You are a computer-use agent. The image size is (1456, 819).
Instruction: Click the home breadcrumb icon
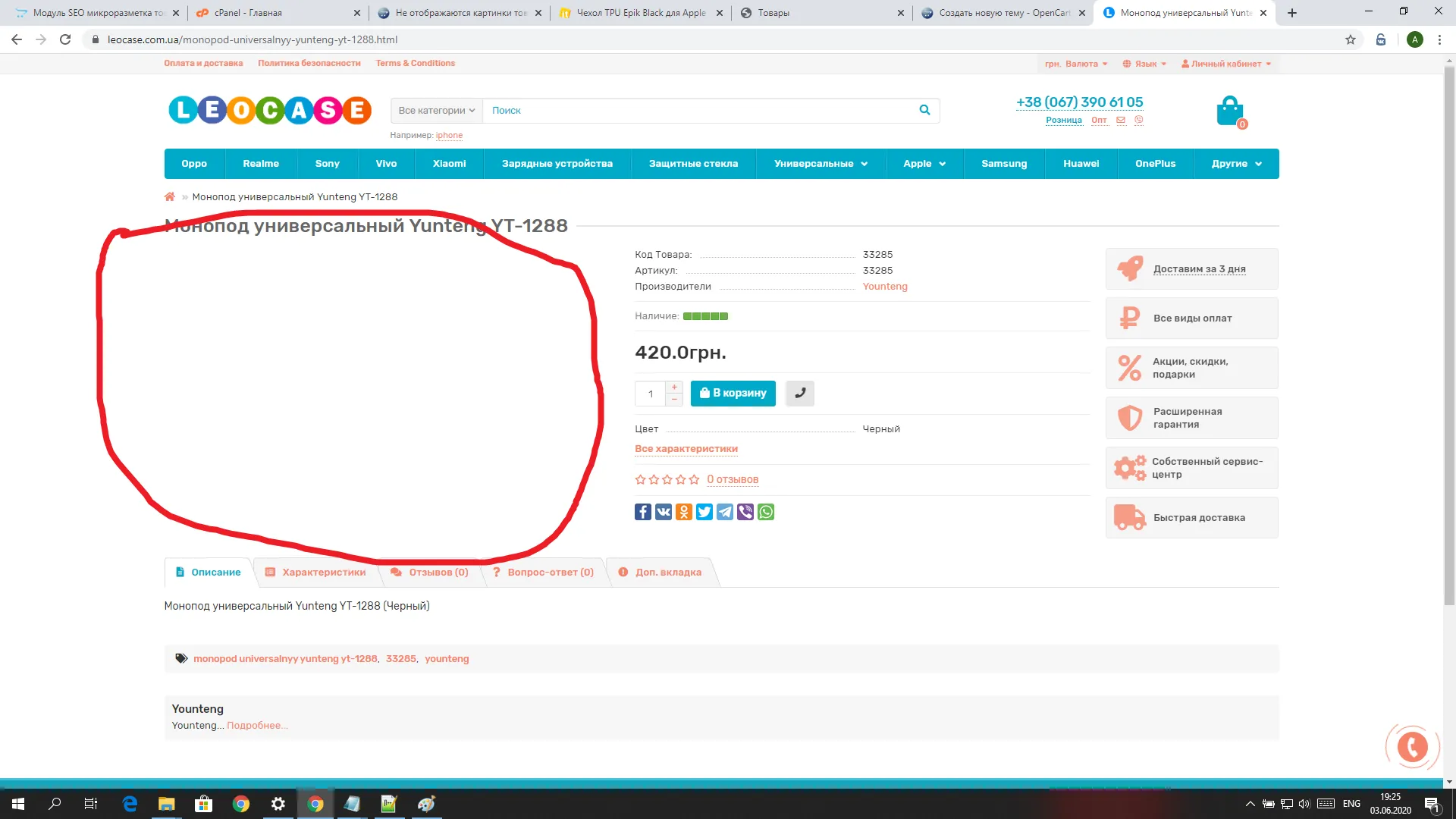click(x=170, y=197)
